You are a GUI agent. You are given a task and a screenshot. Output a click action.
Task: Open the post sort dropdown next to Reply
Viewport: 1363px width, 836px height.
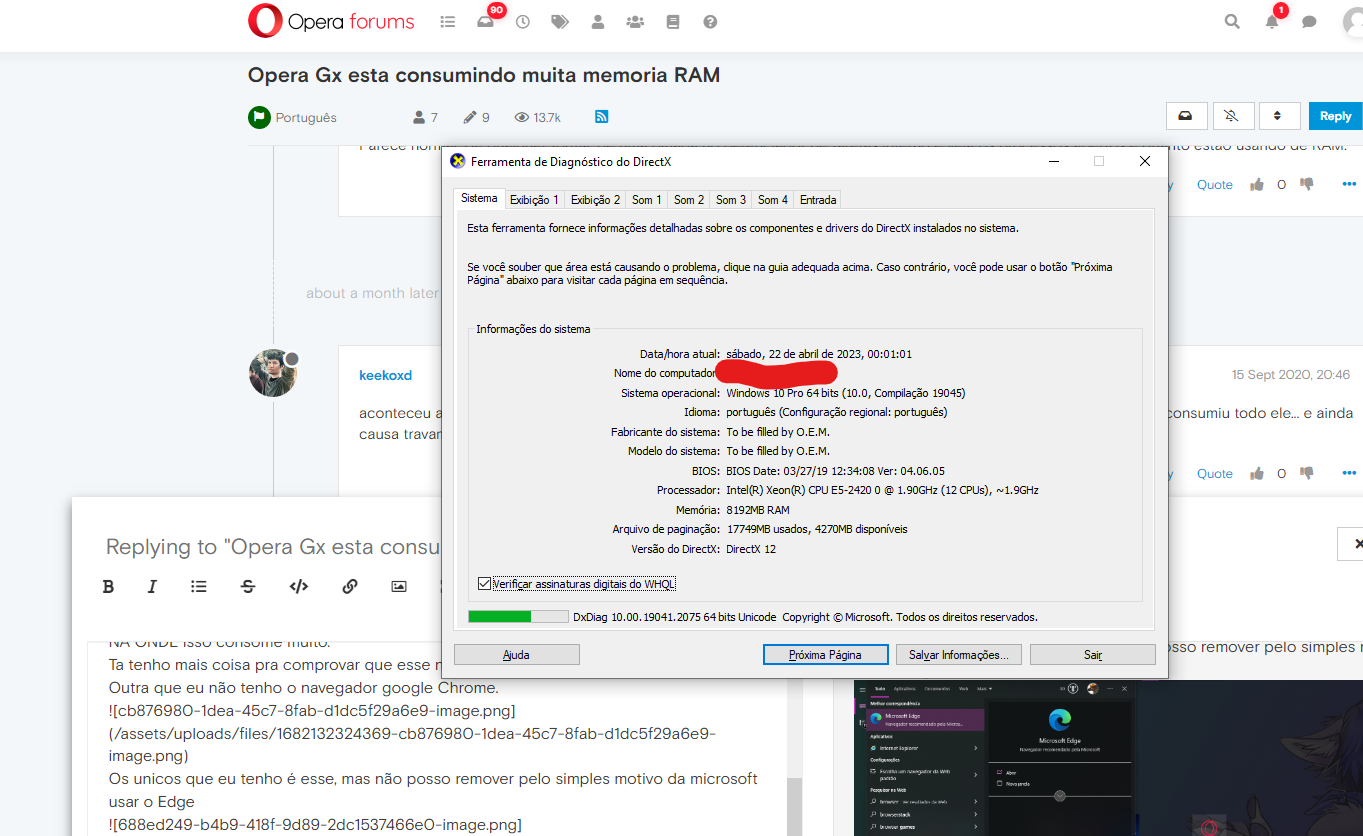pyautogui.click(x=1278, y=116)
